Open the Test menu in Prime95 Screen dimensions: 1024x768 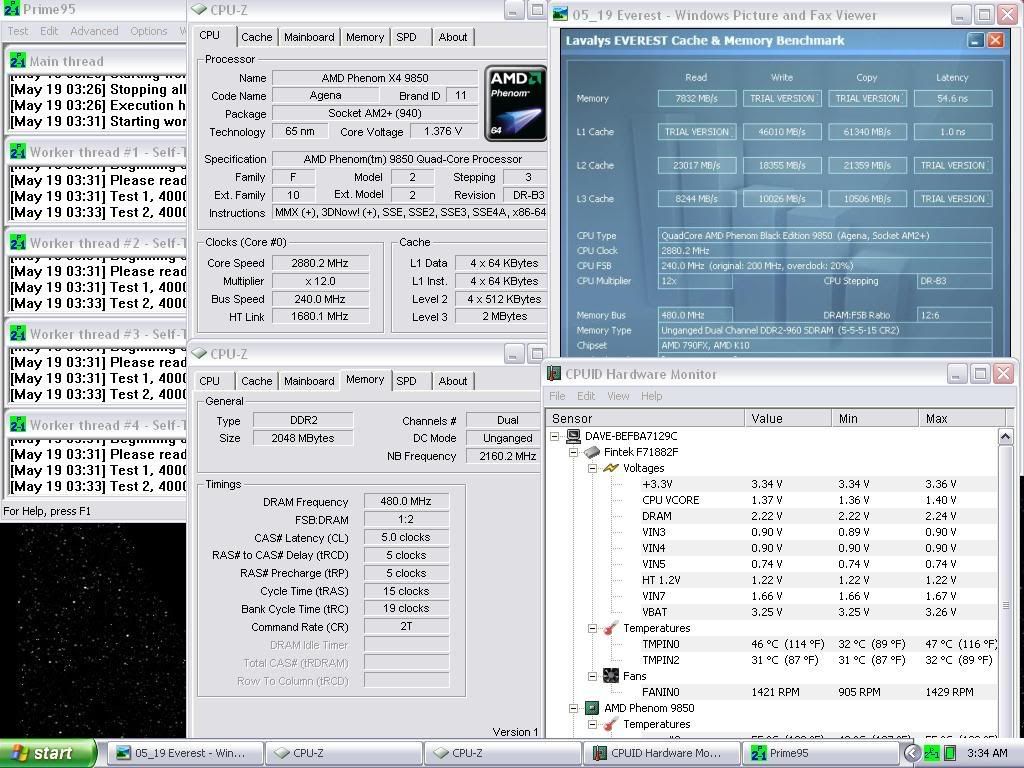pos(18,31)
